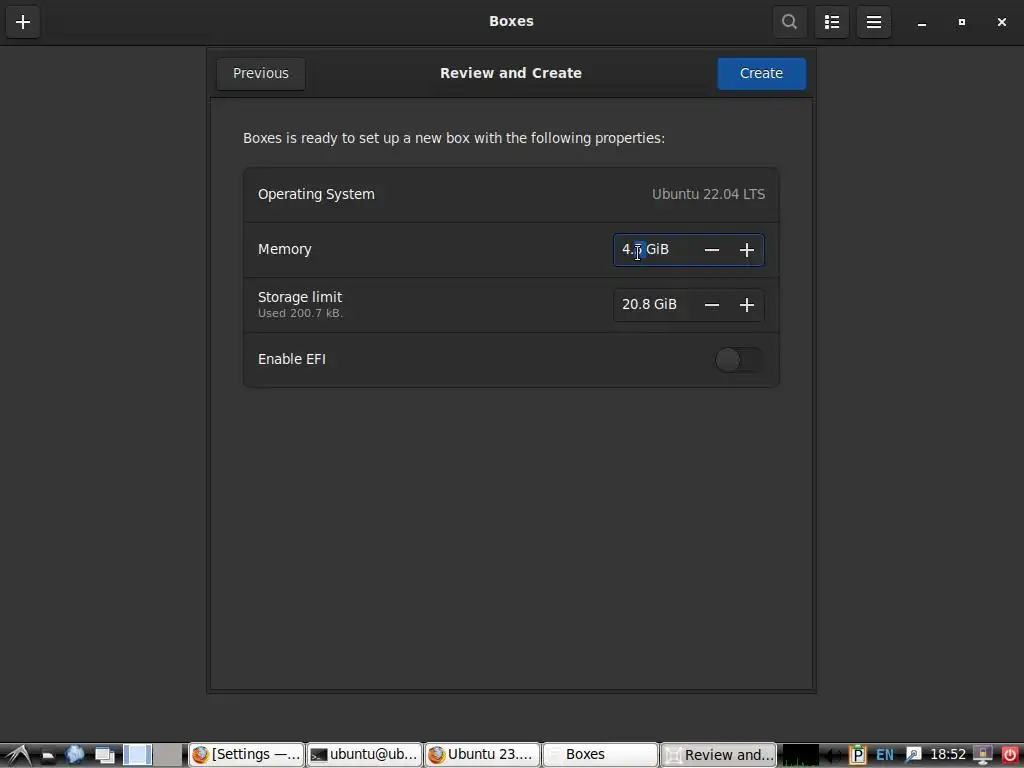Open the volume speaker tray icon
The image size is (1024, 768).
click(833, 756)
